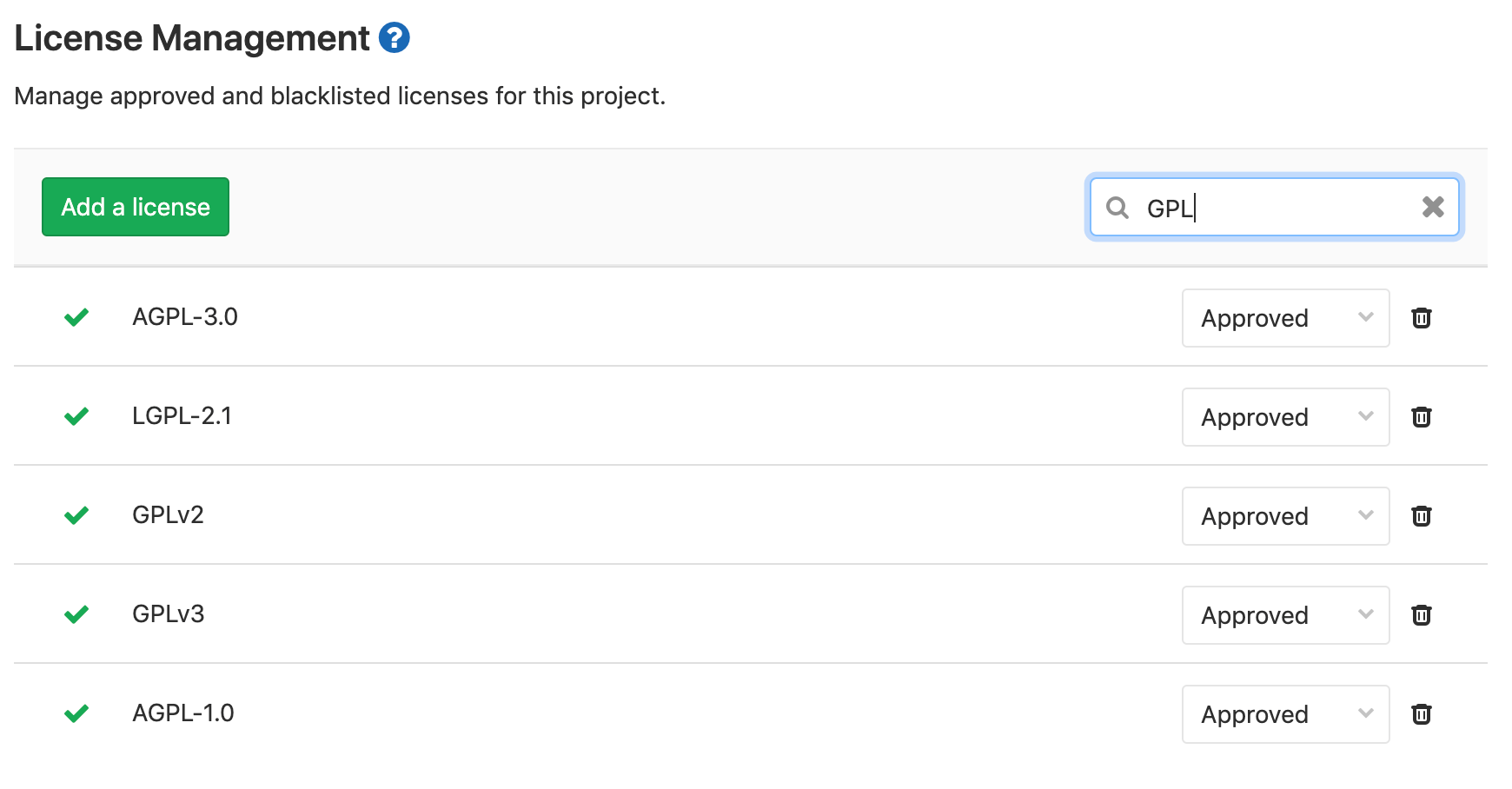
Task: Click the AGPL-1.0 license name
Action: (x=182, y=713)
